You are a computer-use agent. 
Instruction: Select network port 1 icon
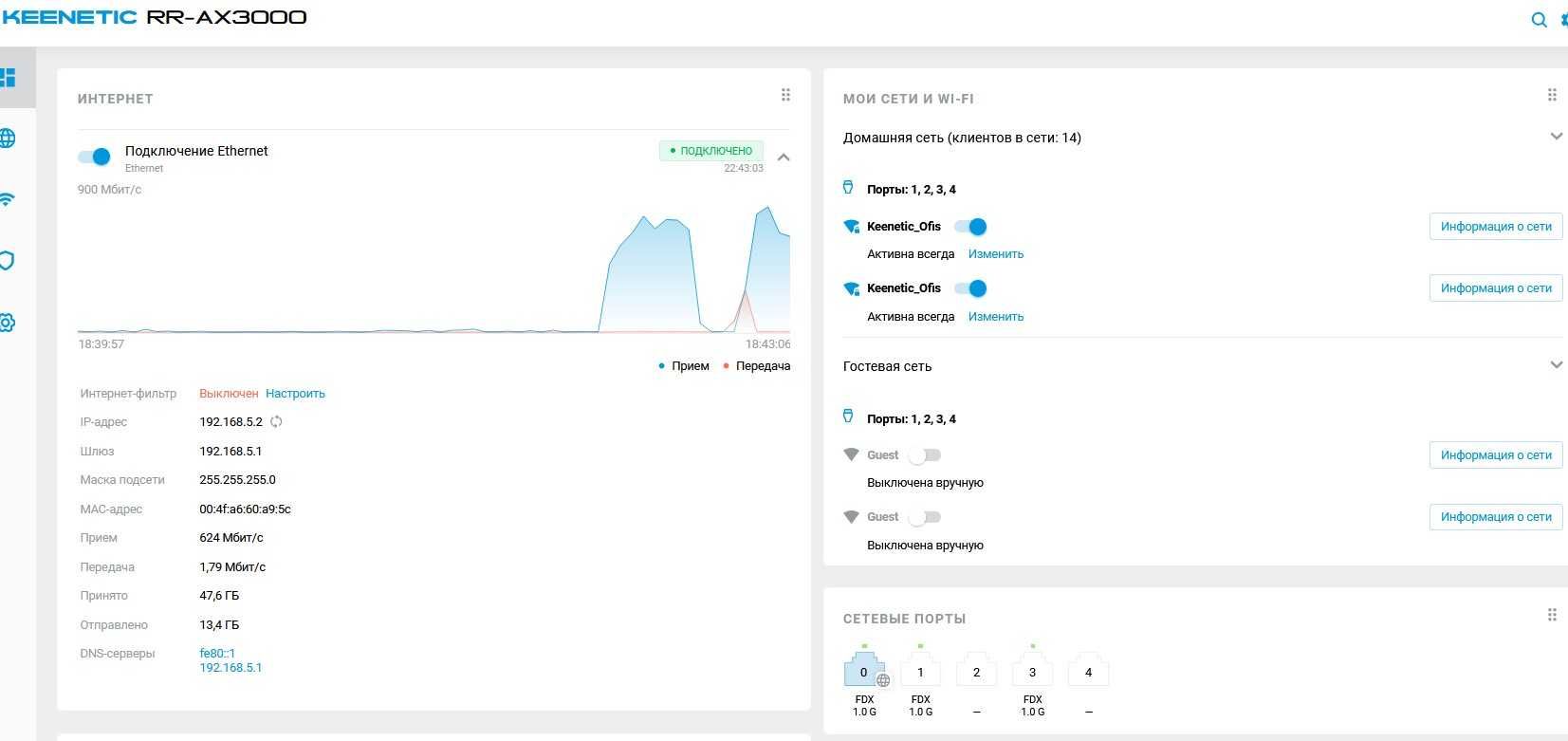(920, 669)
